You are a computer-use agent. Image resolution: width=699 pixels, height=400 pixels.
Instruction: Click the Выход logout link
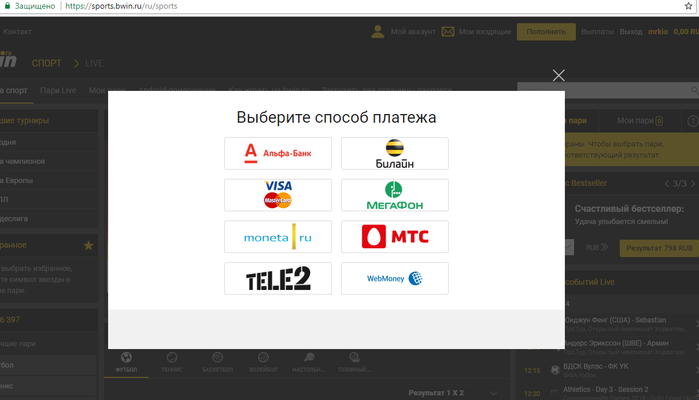pyautogui.click(x=631, y=32)
